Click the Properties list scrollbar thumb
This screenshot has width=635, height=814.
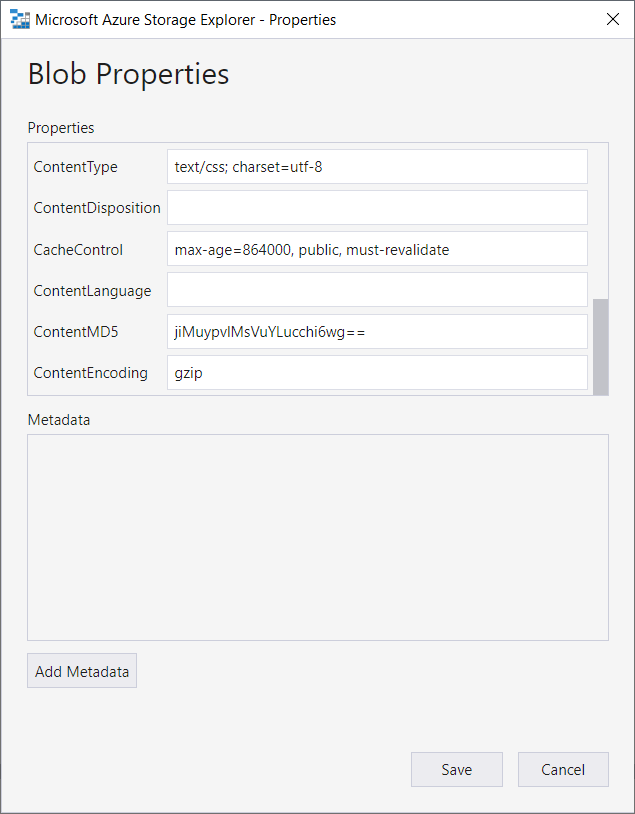click(x=600, y=346)
